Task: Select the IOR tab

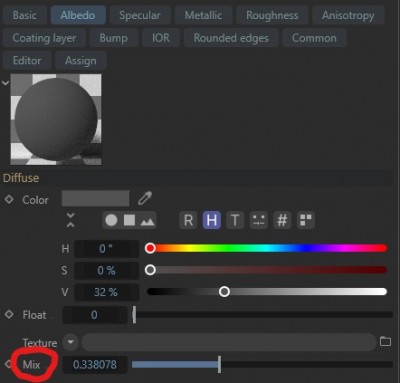Action: (x=161, y=38)
